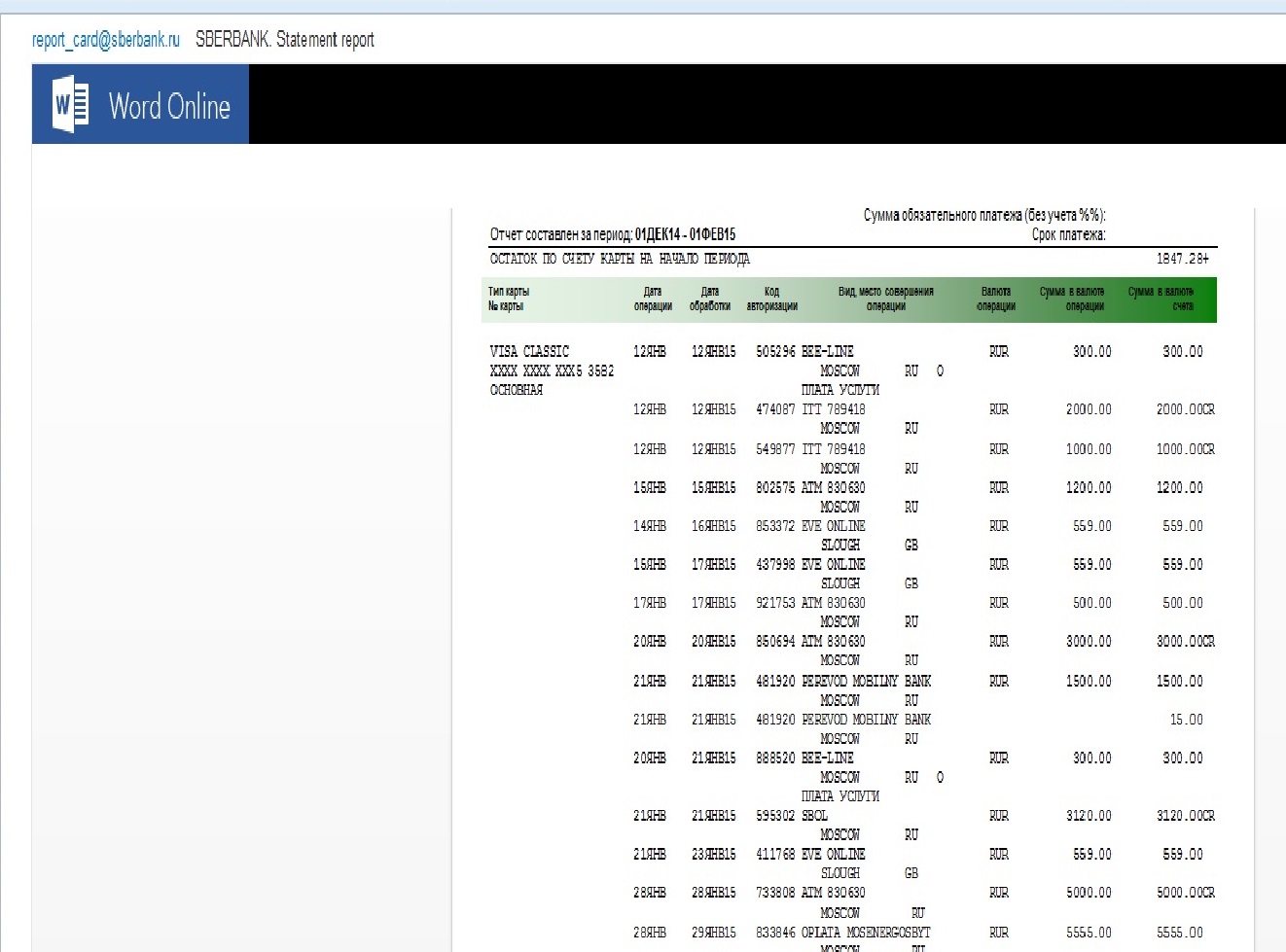Click the Дата обработки column header
Screen dimensions: 1286x952
(x=710, y=299)
